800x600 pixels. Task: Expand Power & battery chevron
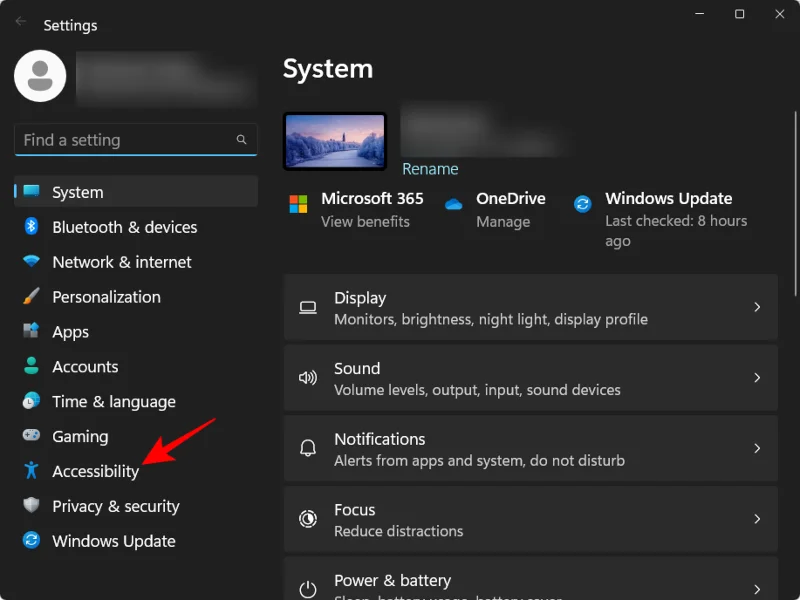click(757, 589)
